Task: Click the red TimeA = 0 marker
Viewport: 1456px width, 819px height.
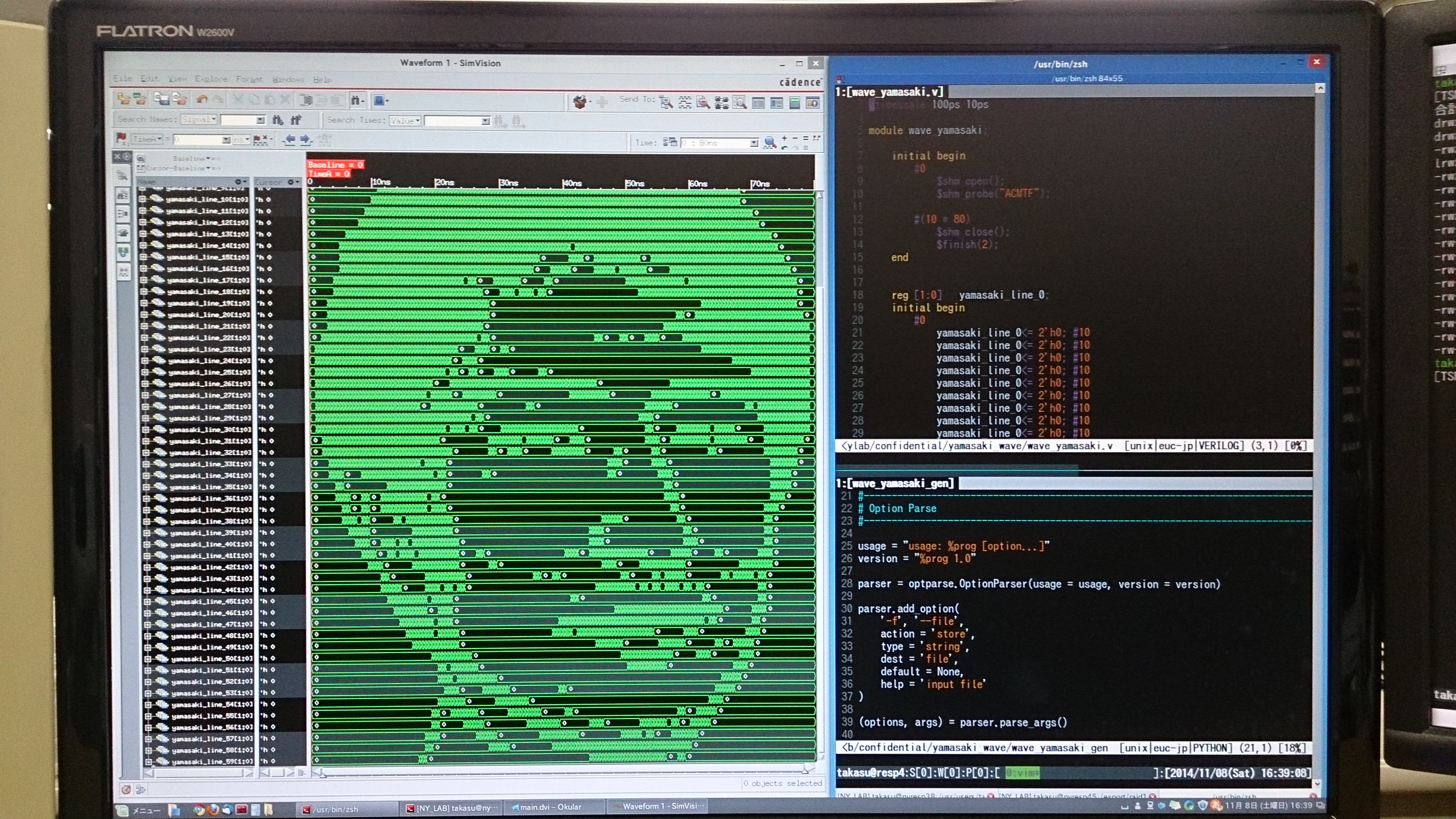Action: click(329, 174)
